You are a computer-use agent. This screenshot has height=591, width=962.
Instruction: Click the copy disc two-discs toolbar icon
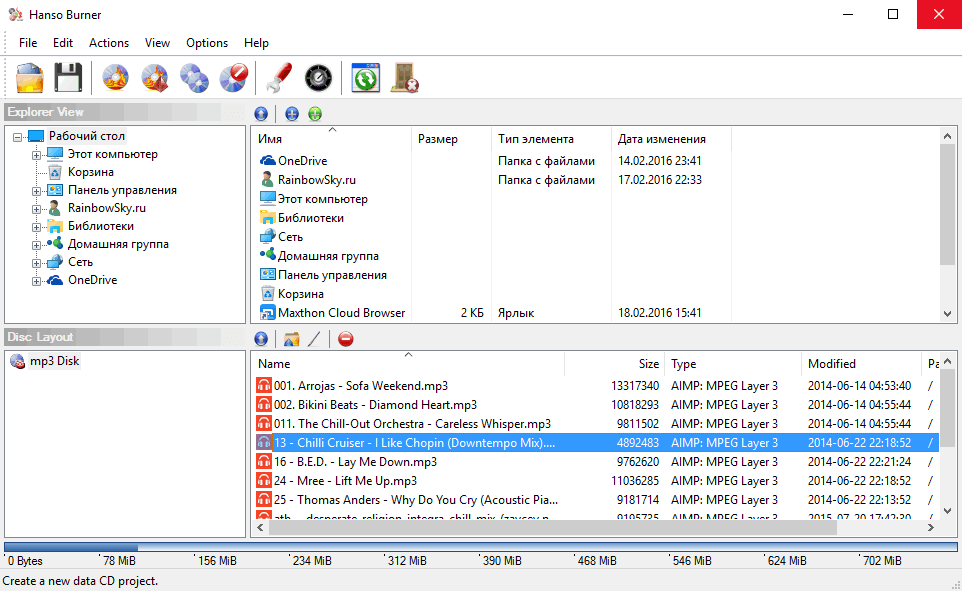[194, 78]
